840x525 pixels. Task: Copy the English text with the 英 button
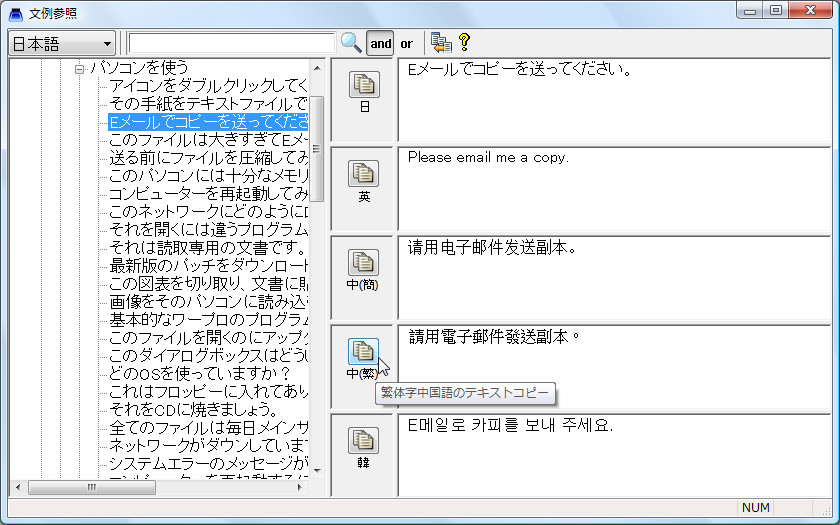tap(364, 174)
